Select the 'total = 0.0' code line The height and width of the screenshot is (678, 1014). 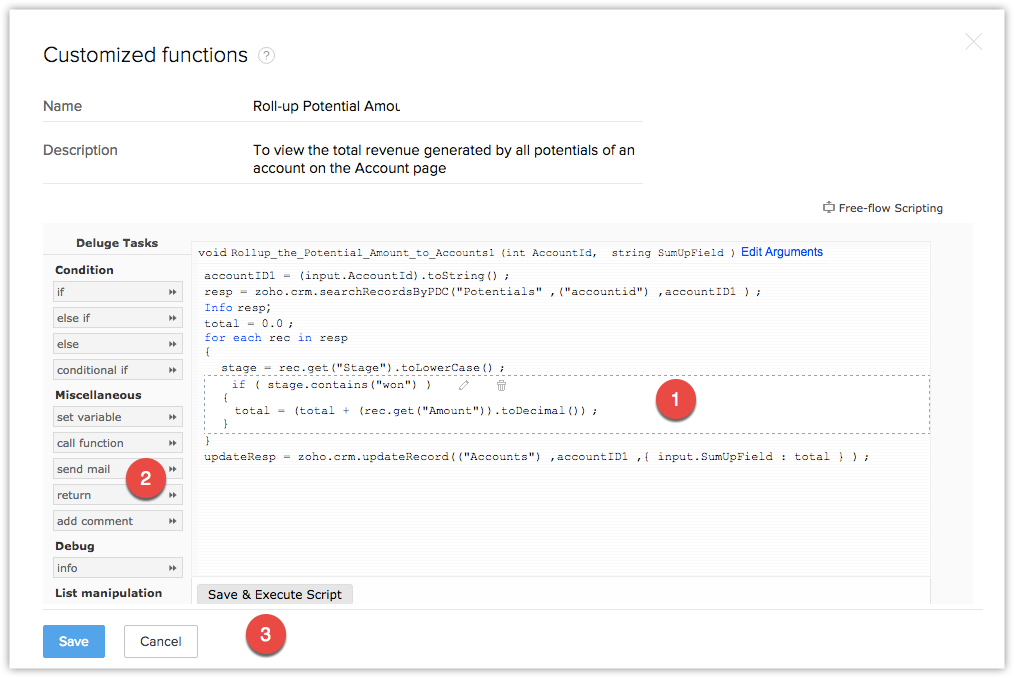(248, 323)
